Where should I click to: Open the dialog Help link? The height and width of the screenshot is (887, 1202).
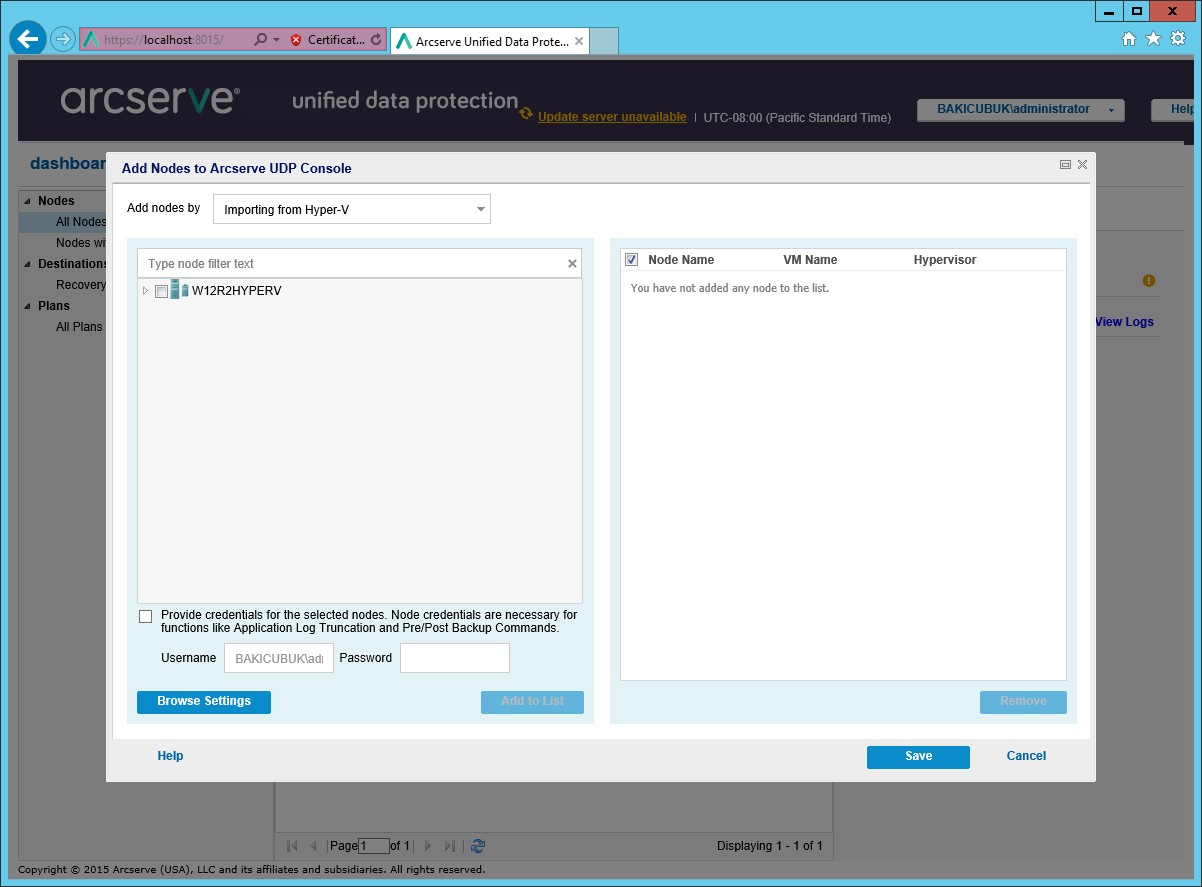coord(170,757)
